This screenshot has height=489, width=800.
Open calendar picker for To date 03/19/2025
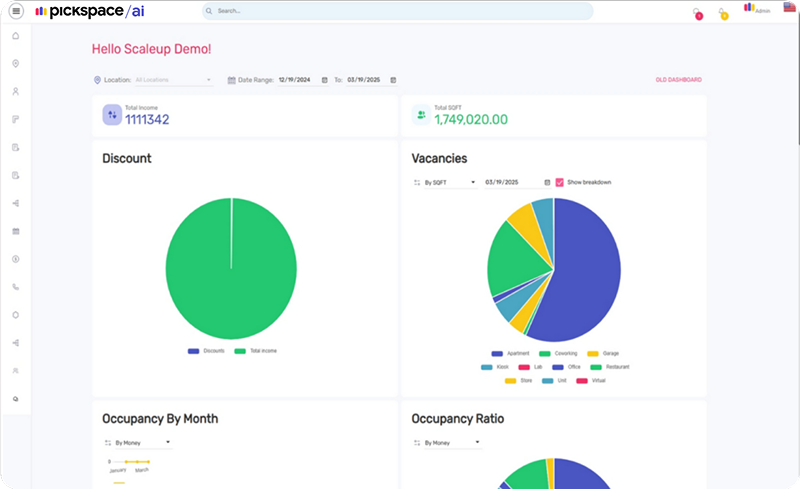click(x=393, y=80)
